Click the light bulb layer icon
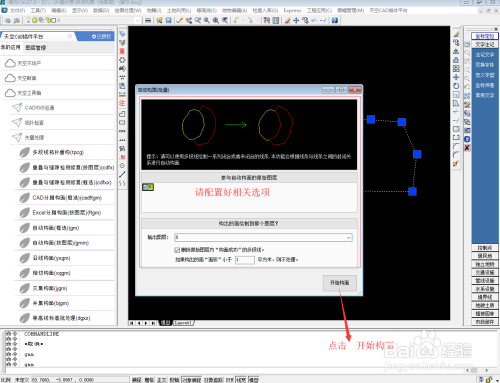Screen dimensions: 500x383 click(x=29, y=20)
